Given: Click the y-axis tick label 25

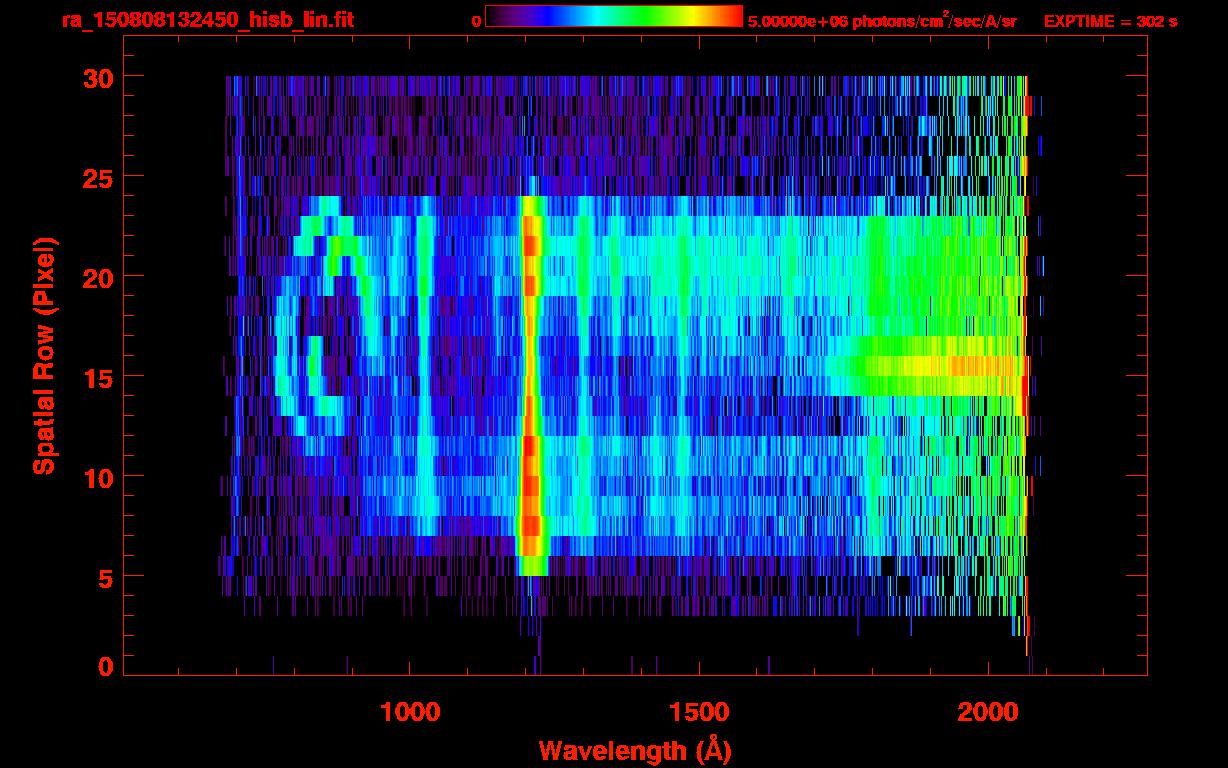Looking at the screenshot, I should click(97, 177).
